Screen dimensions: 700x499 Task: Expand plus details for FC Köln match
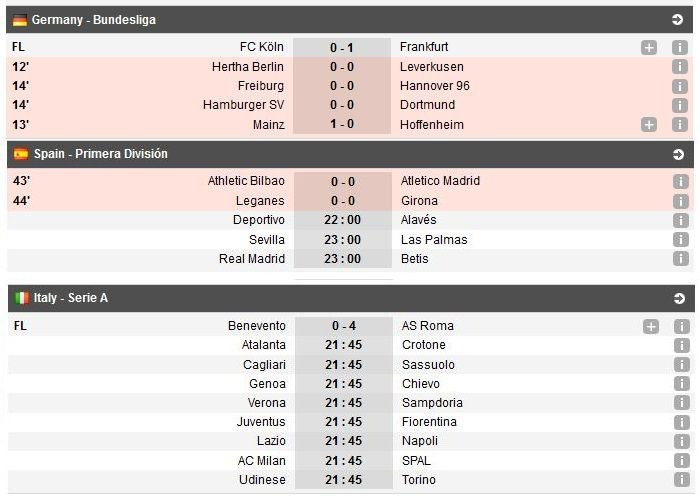click(649, 47)
